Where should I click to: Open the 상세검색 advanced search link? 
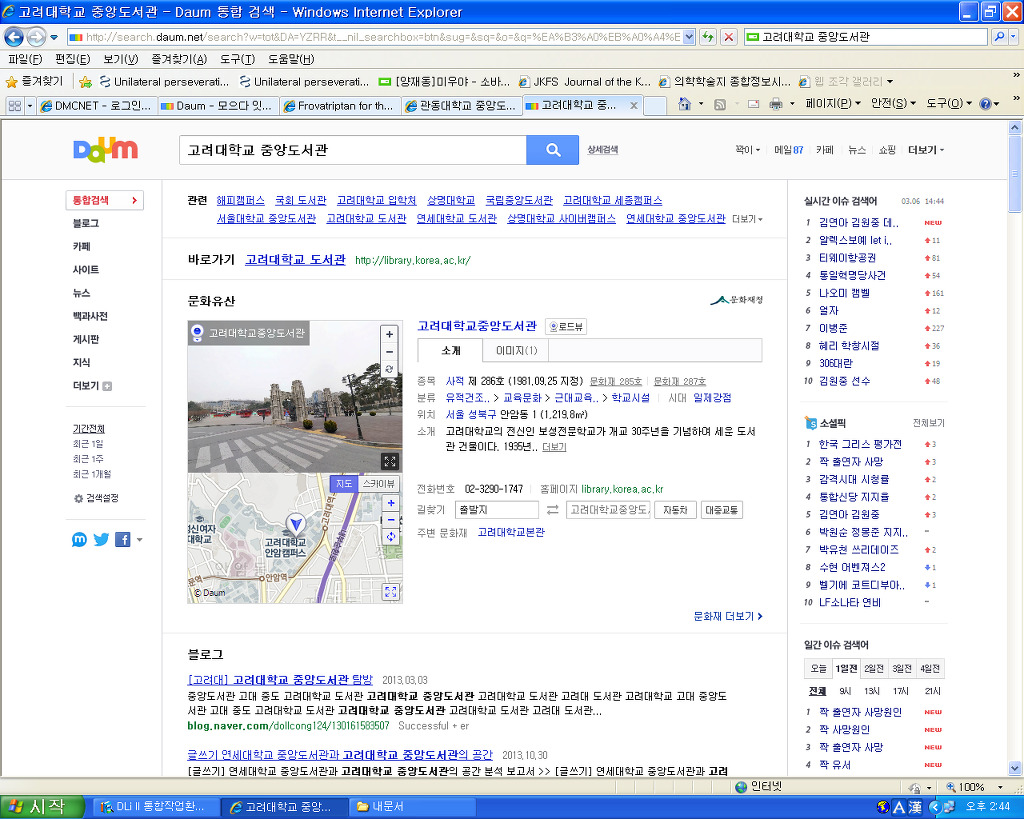tap(602, 150)
